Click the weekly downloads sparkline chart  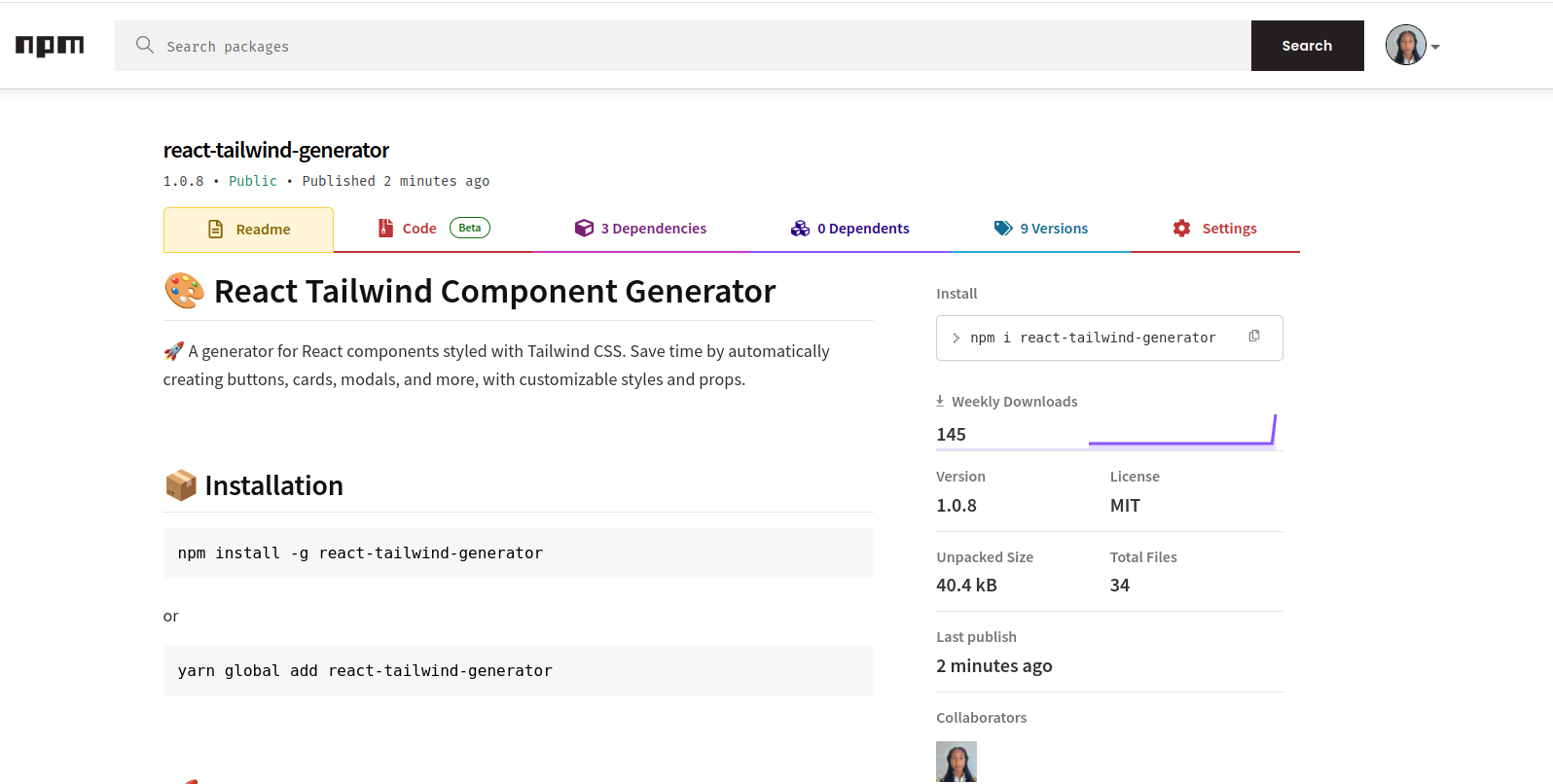(1182, 430)
